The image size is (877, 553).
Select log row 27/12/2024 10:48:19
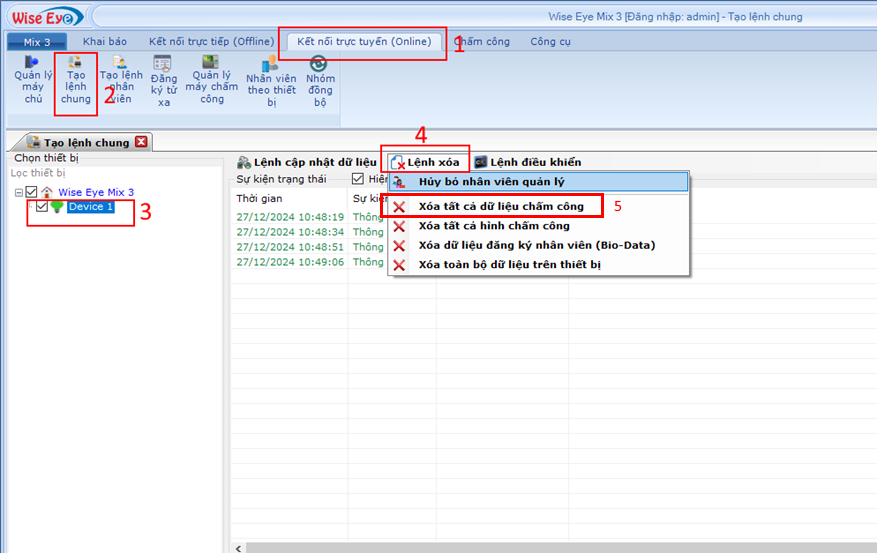coord(290,217)
